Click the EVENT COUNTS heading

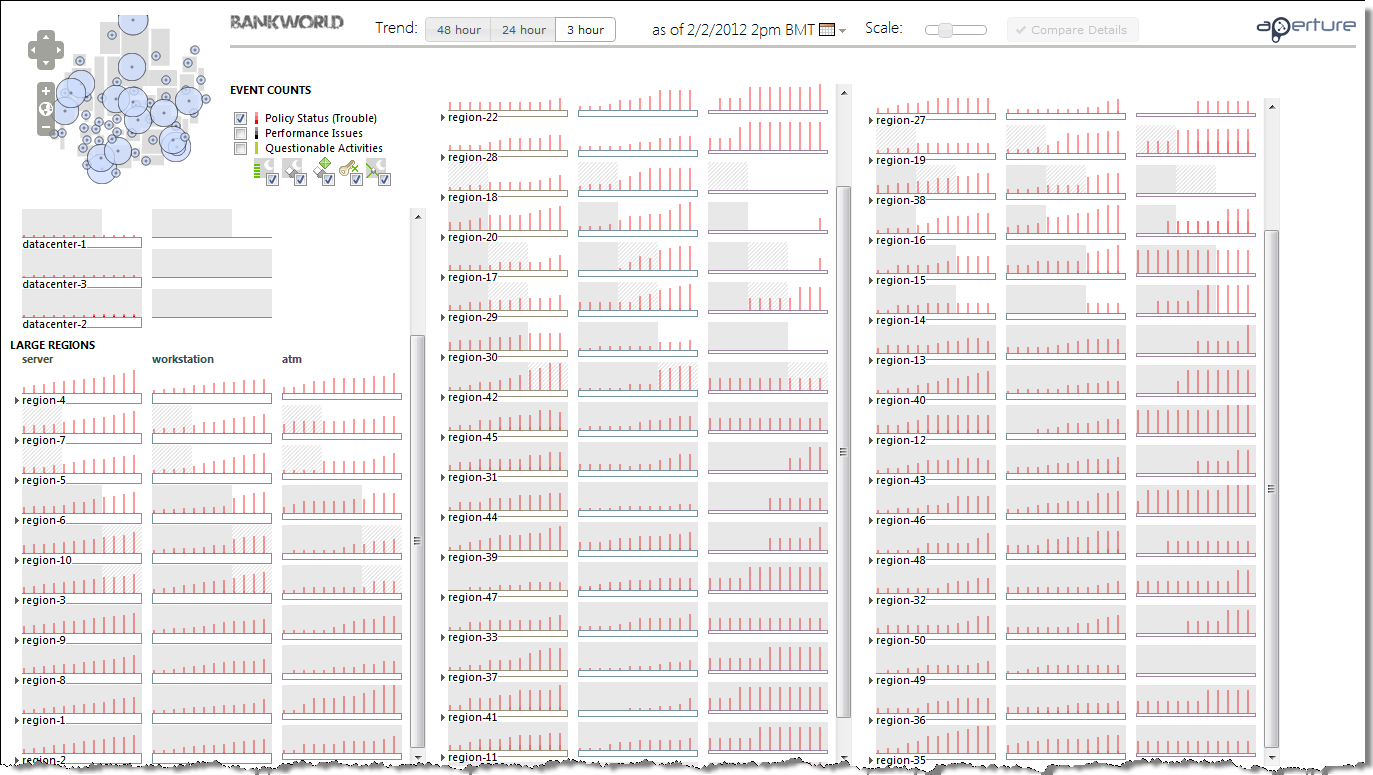pyautogui.click(x=270, y=90)
